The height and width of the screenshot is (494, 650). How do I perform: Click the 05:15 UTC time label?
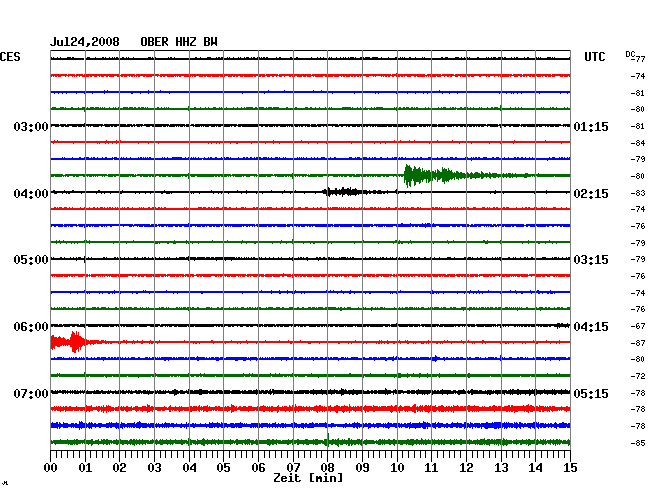pos(591,393)
